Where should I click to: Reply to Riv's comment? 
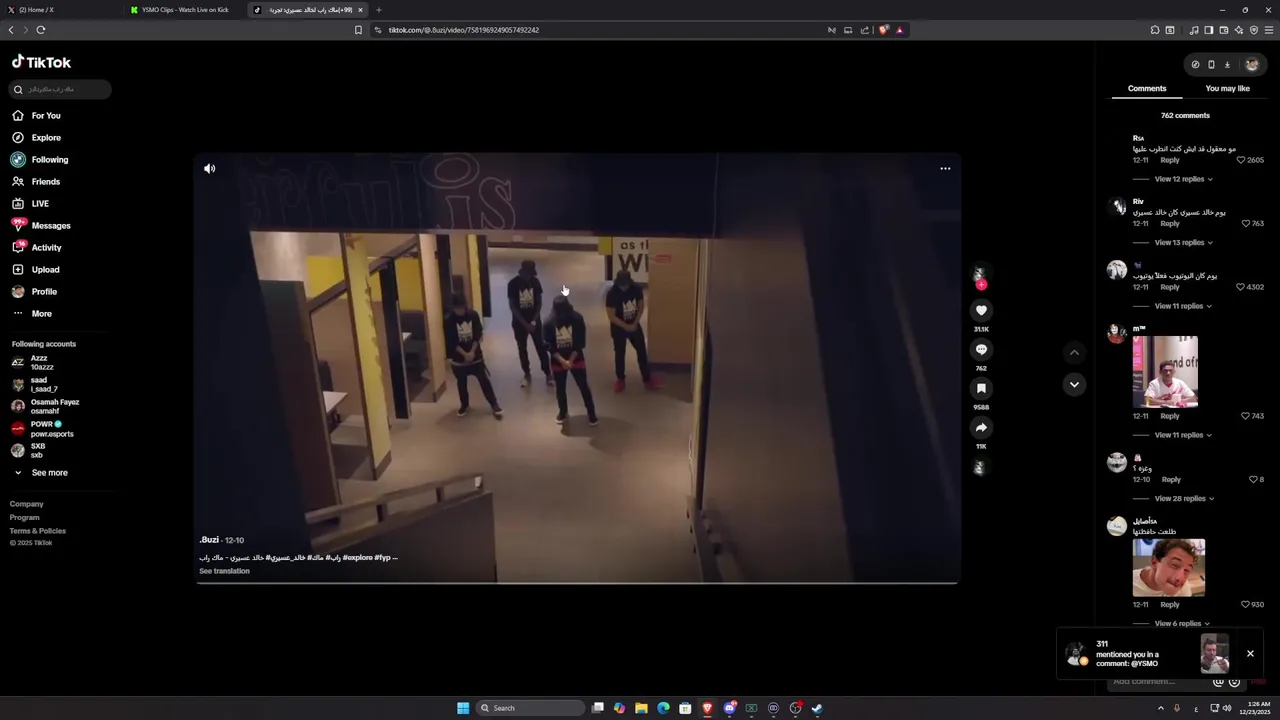pos(1169,224)
